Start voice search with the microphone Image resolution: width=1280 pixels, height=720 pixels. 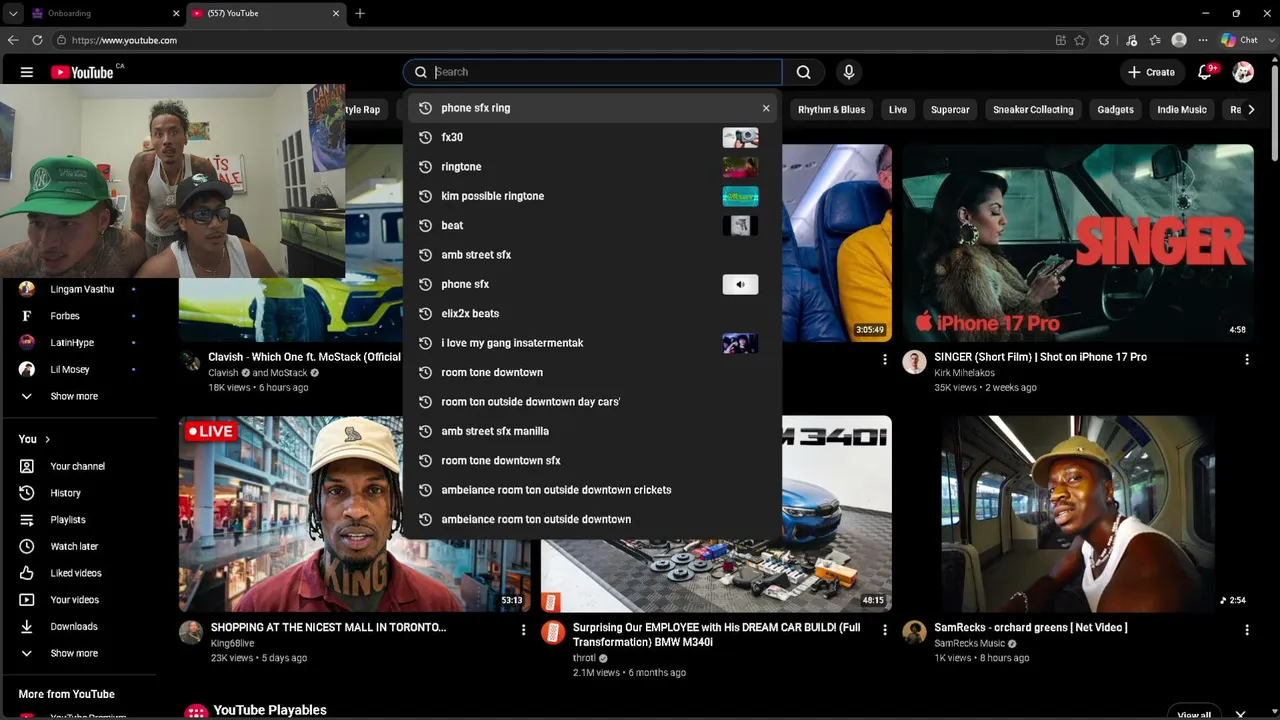click(x=849, y=72)
